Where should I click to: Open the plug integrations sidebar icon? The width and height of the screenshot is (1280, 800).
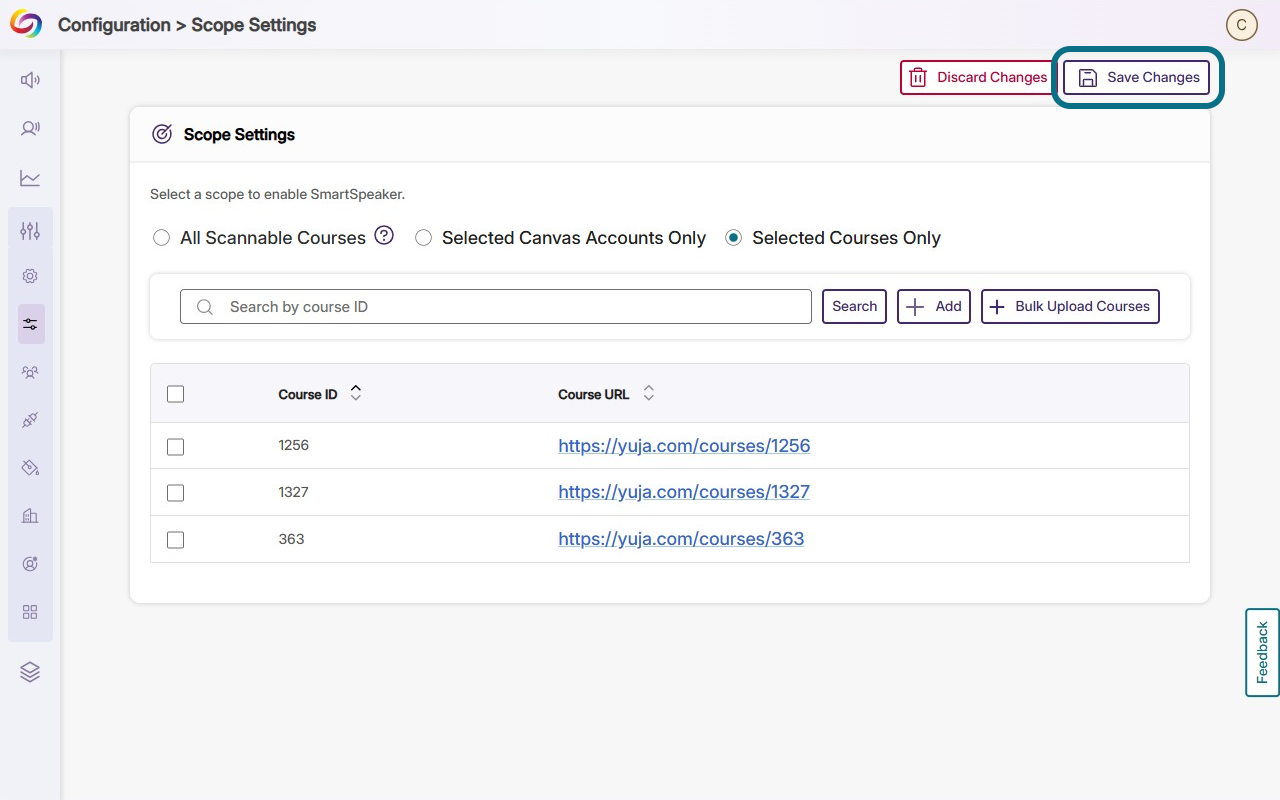[30, 420]
